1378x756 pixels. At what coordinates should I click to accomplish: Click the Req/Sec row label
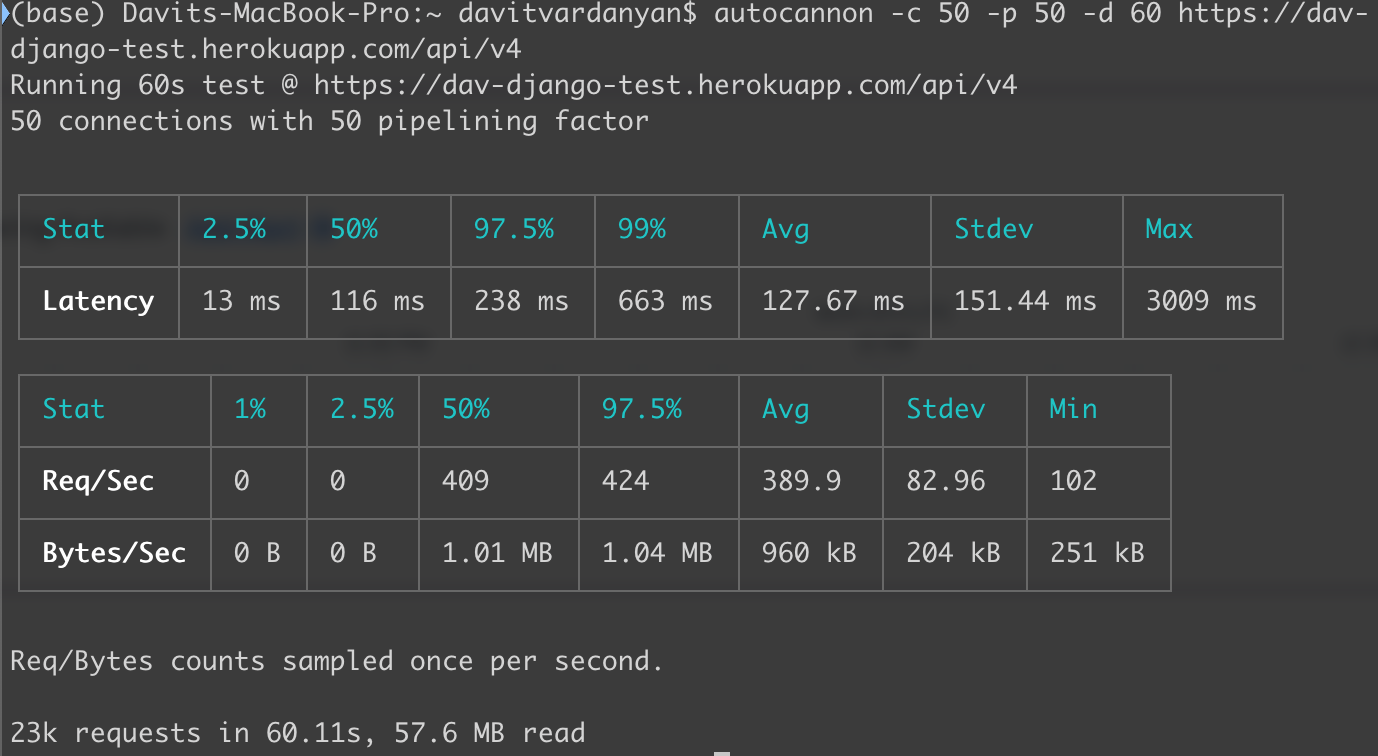pyautogui.click(x=98, y=481)
